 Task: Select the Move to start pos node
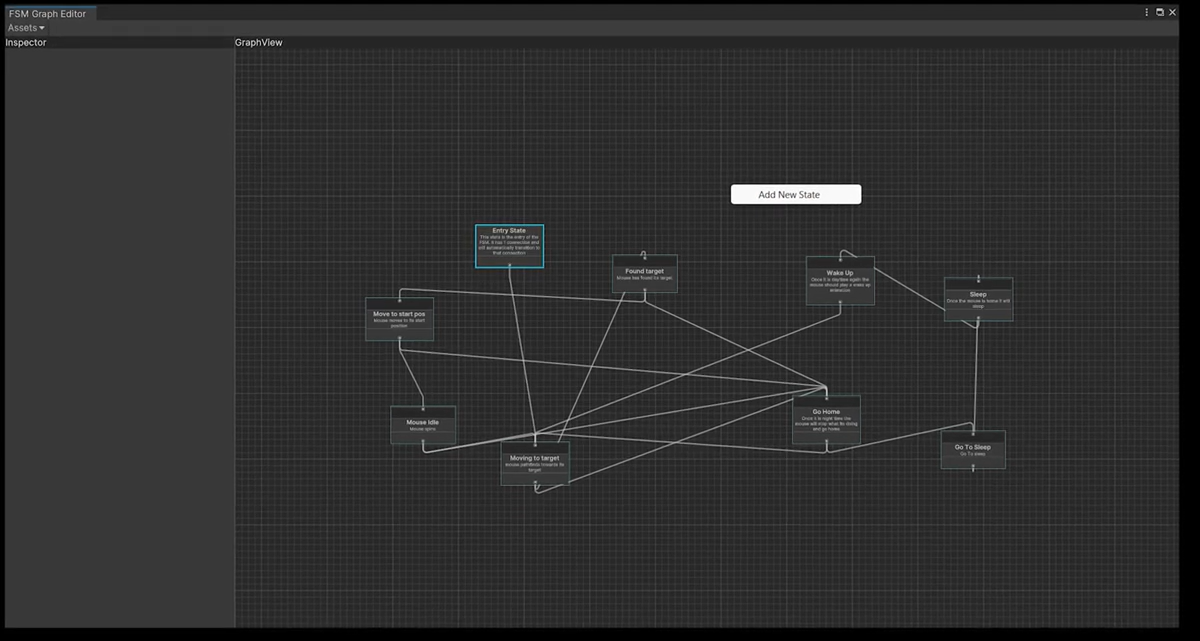399,319
